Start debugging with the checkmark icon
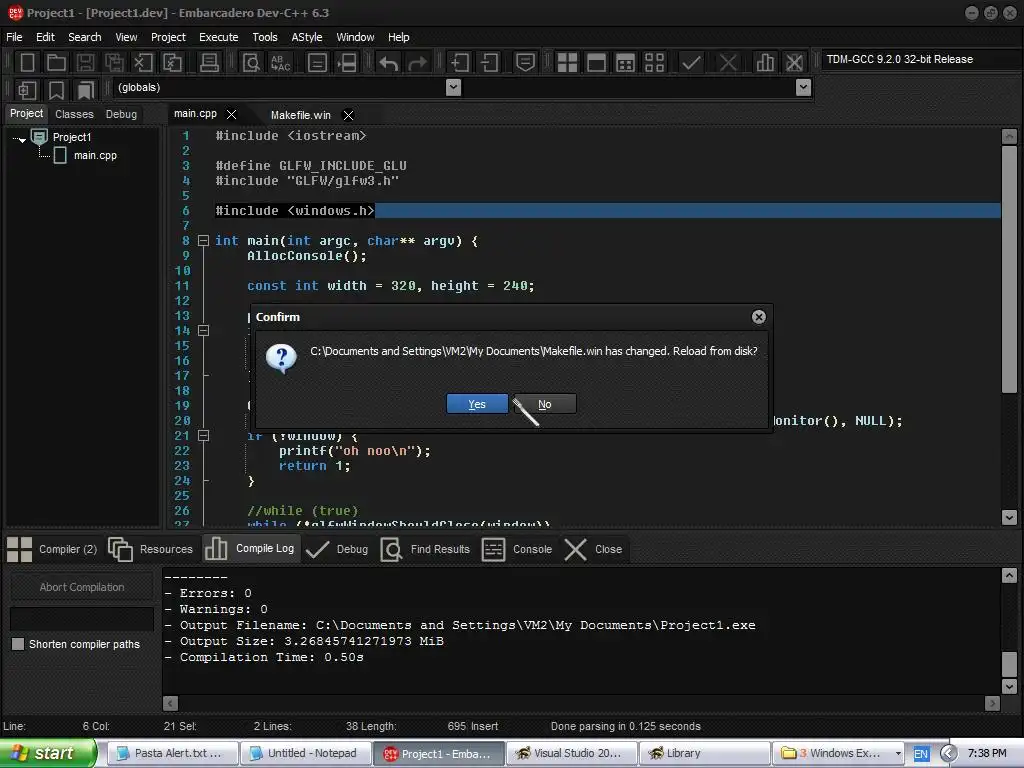 691,63
